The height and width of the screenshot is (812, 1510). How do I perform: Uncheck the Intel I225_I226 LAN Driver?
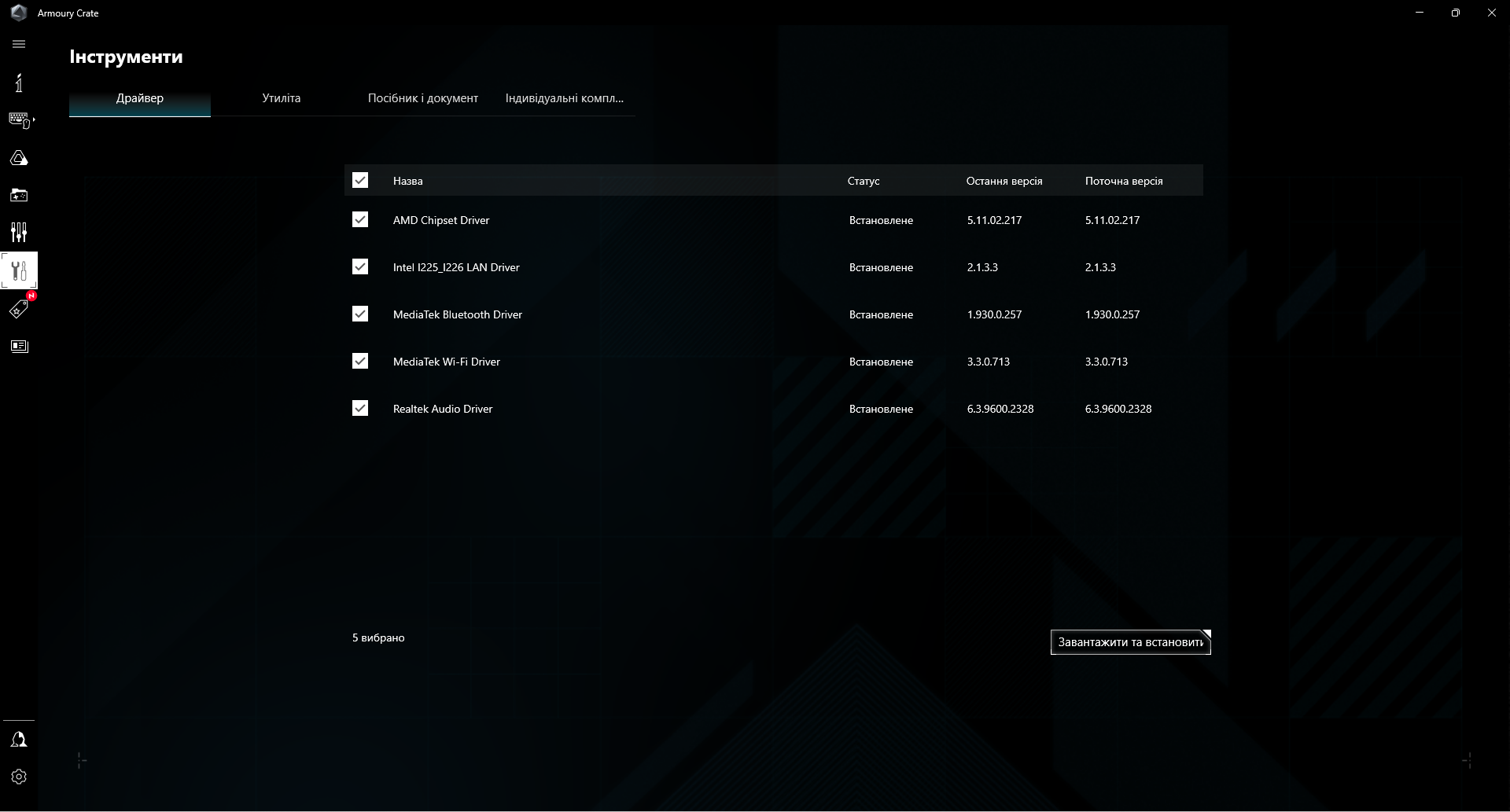360,267
